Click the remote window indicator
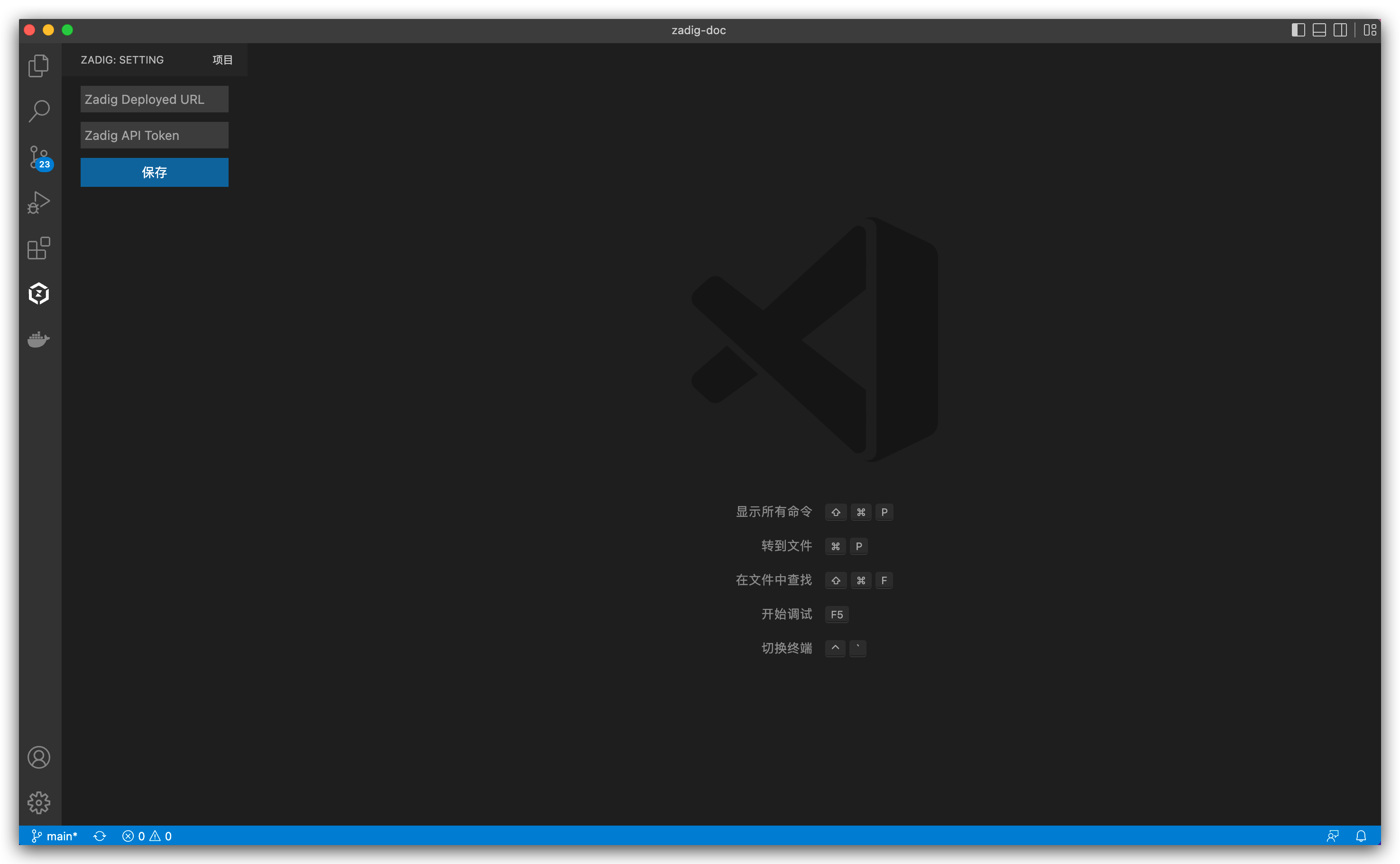 tap(1333, 836)
